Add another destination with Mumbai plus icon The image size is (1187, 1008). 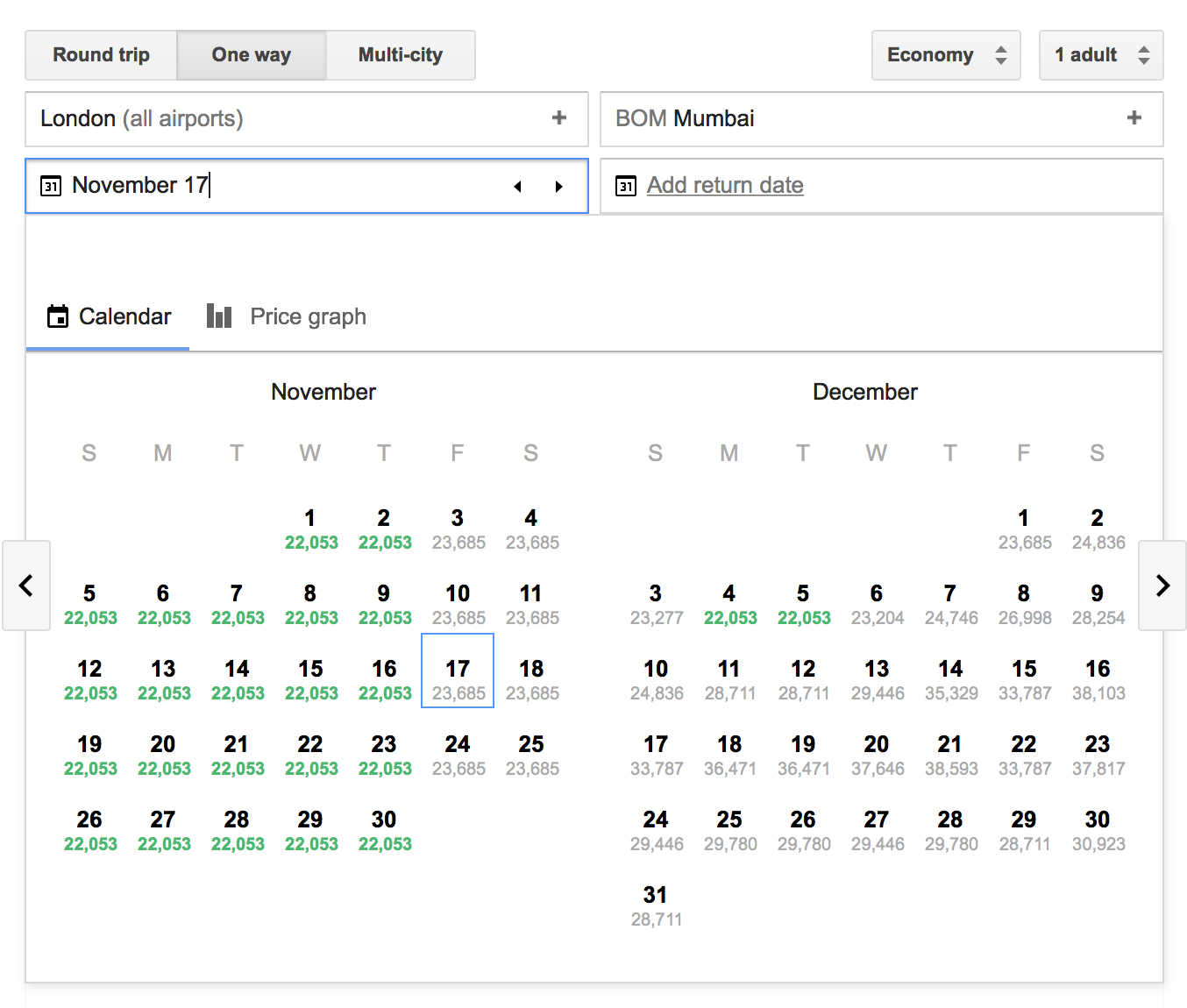1134,118
